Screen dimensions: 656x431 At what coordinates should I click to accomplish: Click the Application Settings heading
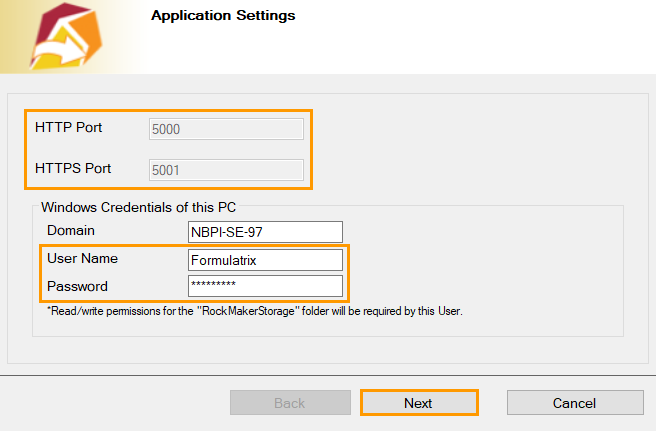coord(223,16)
